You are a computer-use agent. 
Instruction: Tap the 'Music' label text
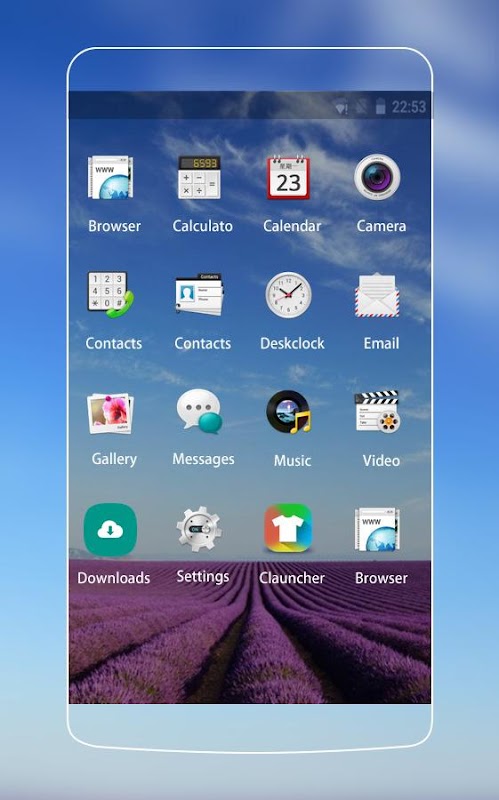coord(292,461)
